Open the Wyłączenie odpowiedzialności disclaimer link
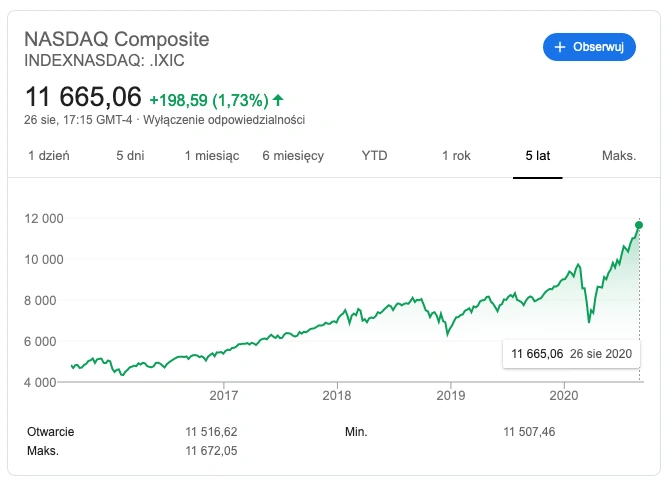672x487 pixels. pyautogui.click(x=224, y=120)
